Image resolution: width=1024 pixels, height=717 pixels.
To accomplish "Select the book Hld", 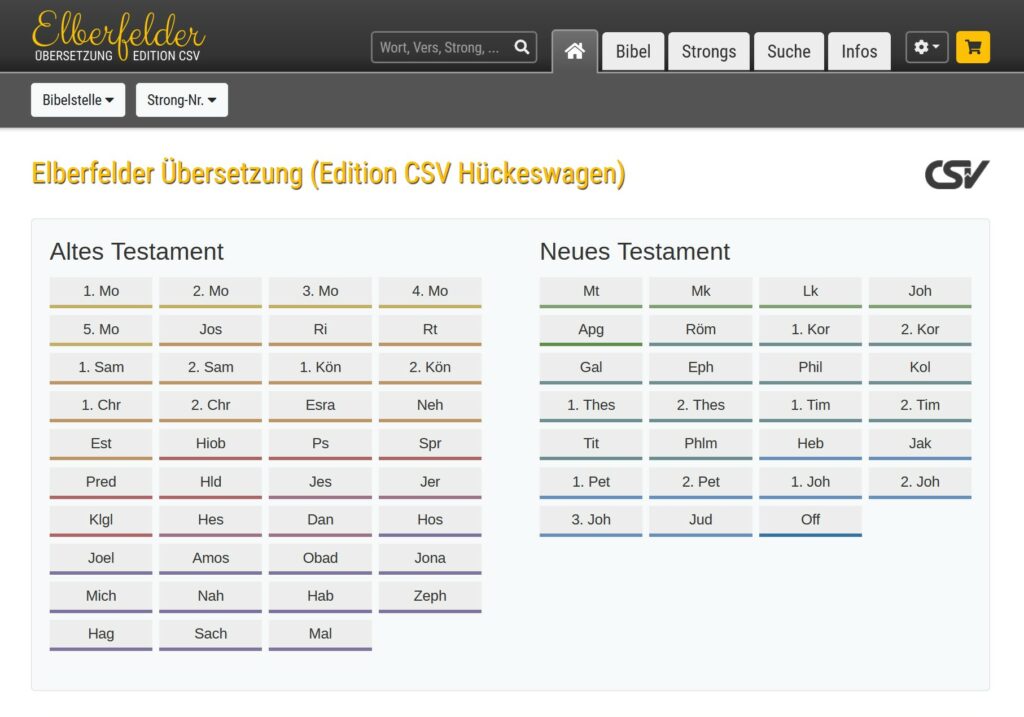I will coord(210,483).
